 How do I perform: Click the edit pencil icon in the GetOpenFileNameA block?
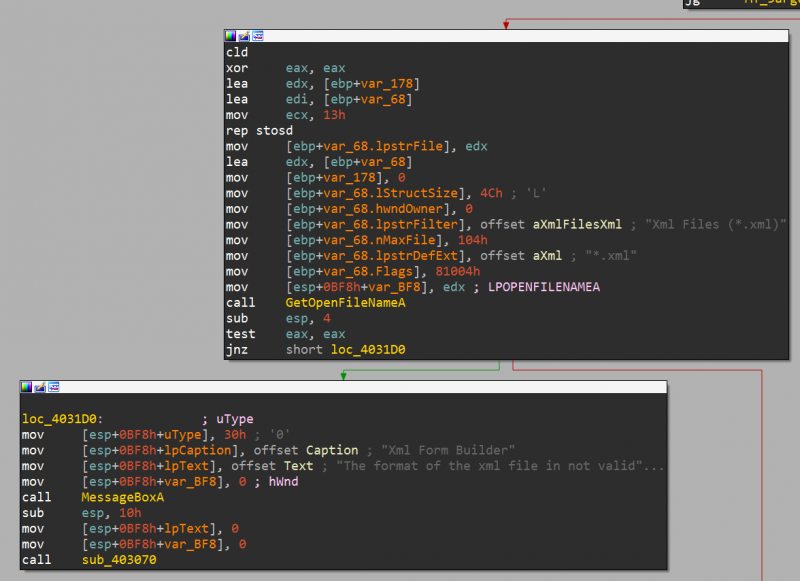tap(242, 35)
